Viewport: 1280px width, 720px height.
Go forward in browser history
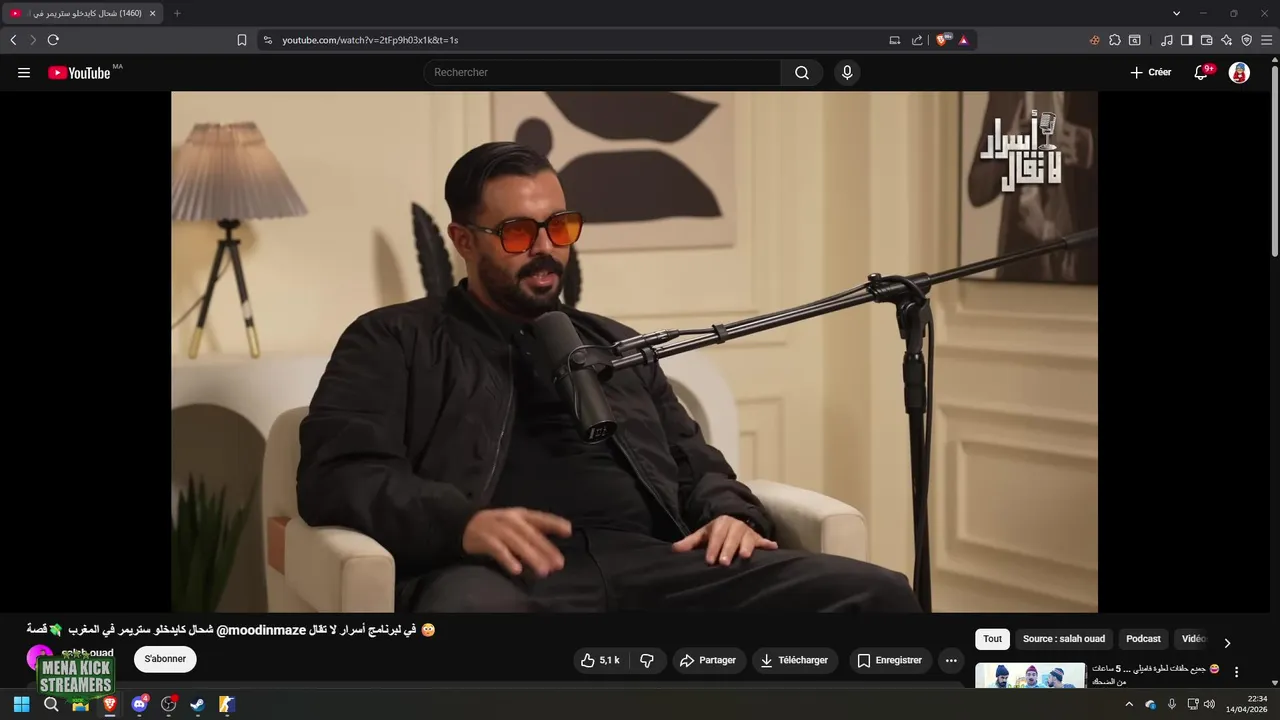pos(32,40)
